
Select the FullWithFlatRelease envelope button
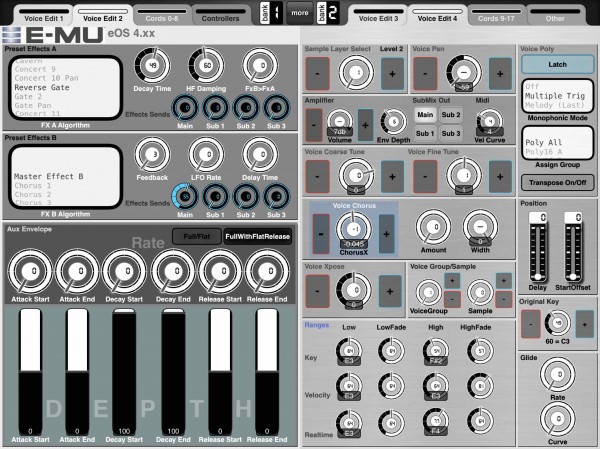pyautogui.click(x=258, y=237)
